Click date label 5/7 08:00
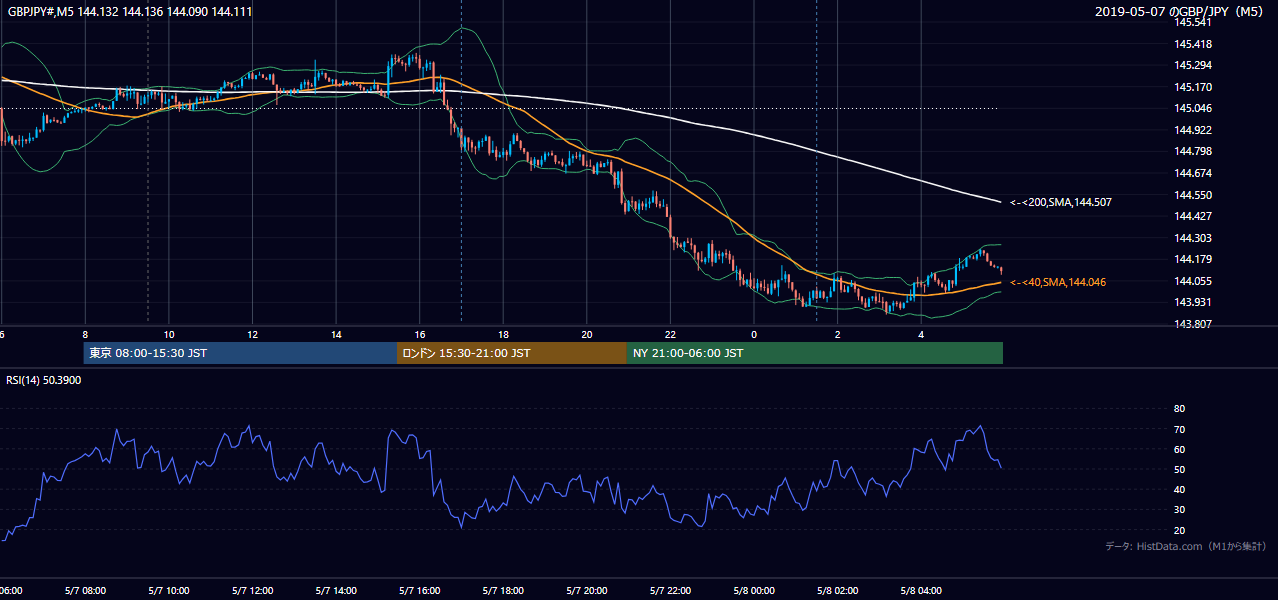The image size is (1278, 600). (x=85, y=591)
